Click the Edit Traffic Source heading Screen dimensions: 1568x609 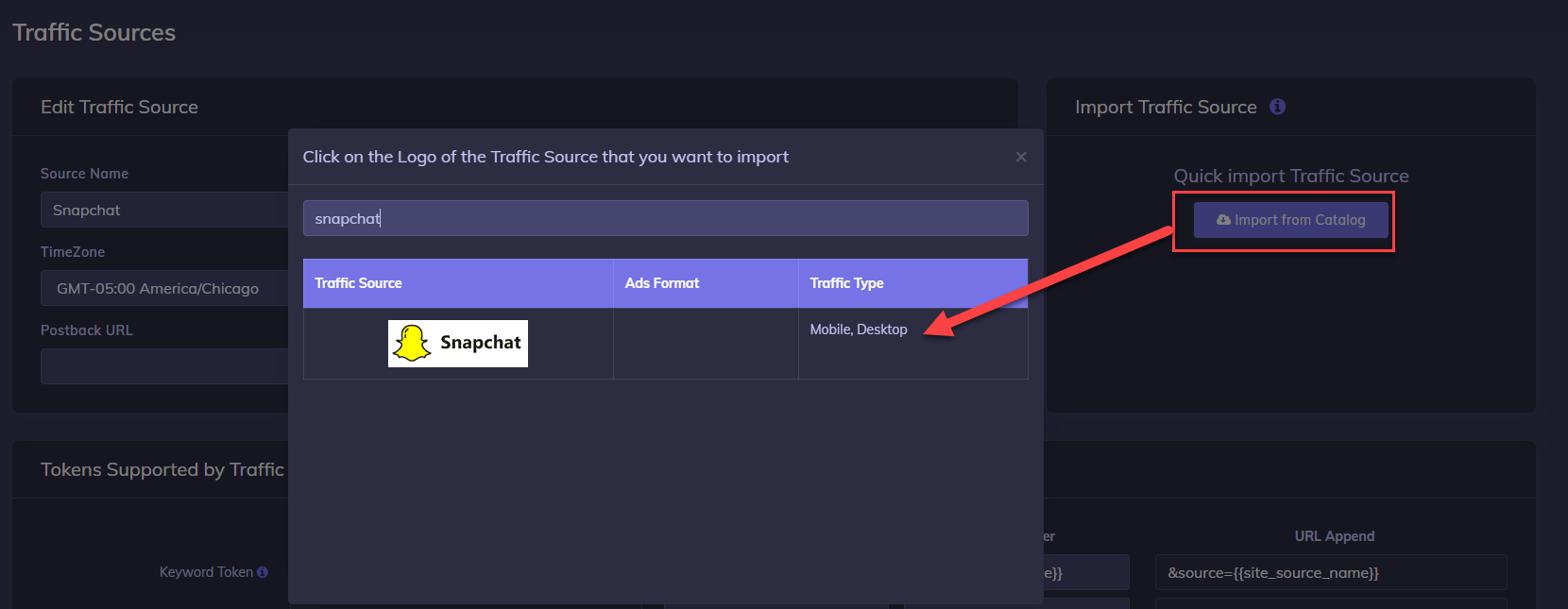[119, 107]
